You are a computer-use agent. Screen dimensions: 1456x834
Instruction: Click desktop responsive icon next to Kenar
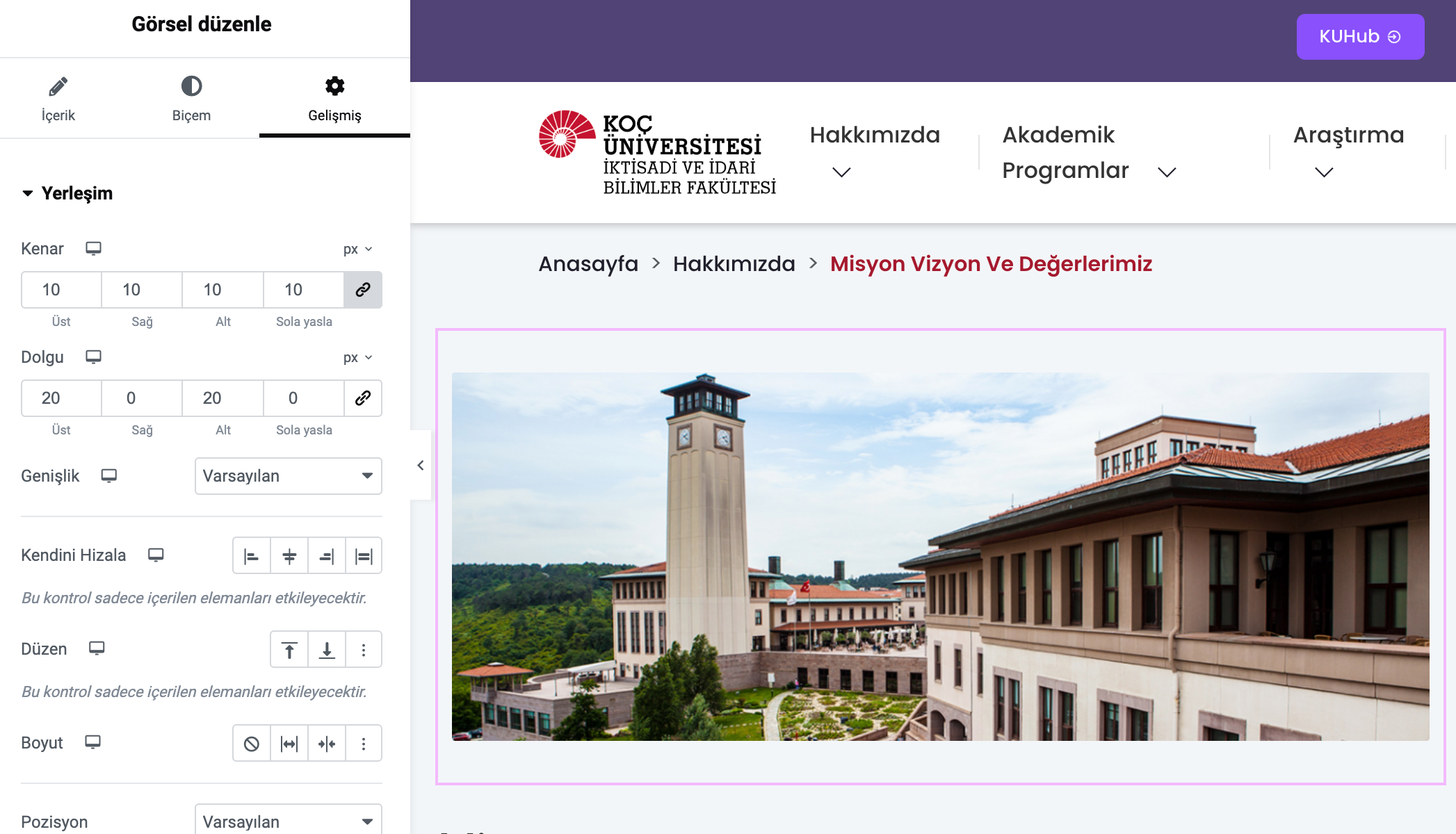[93, 249]
